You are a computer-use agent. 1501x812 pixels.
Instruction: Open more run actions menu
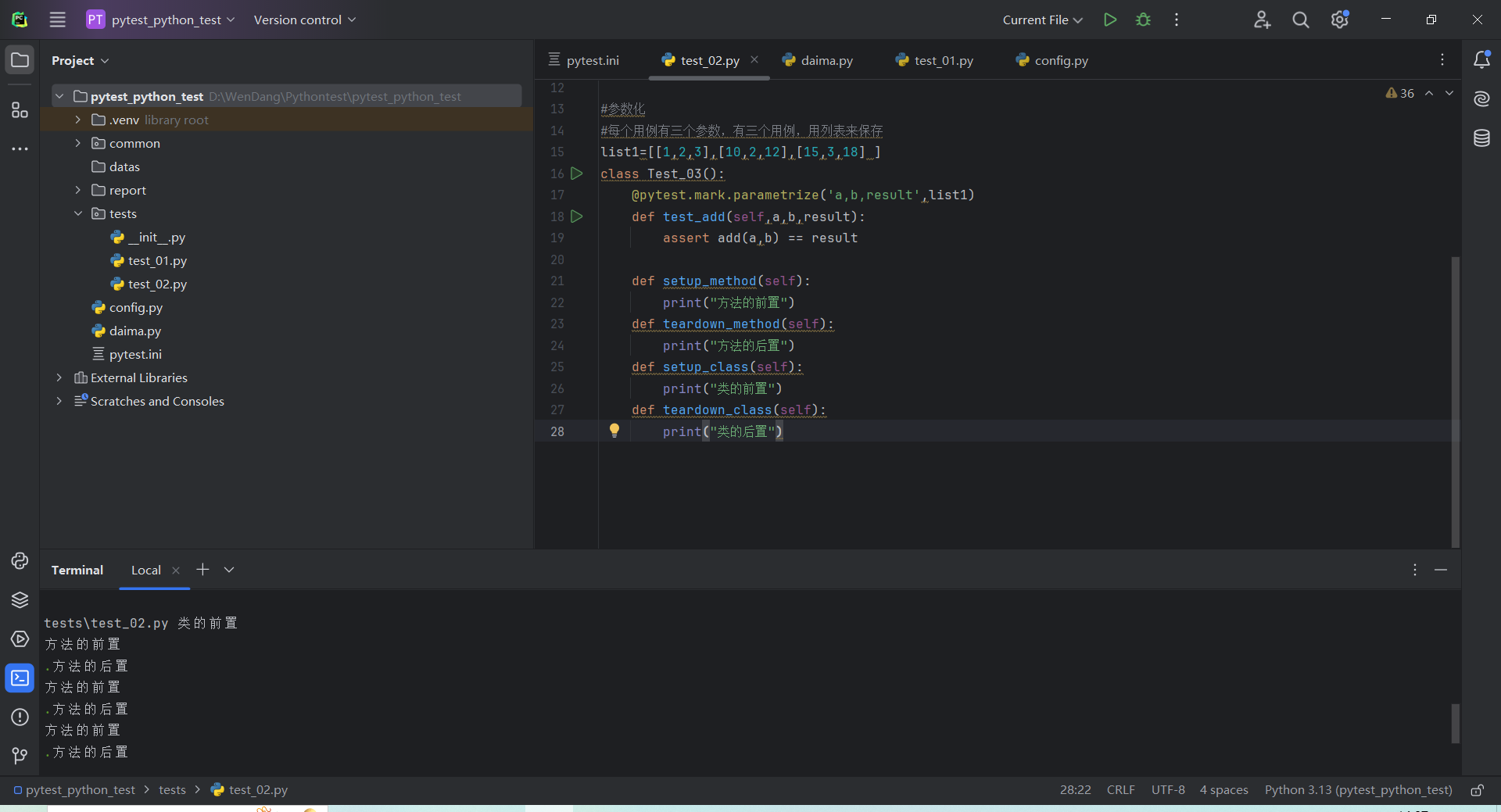click(1177, 20)
